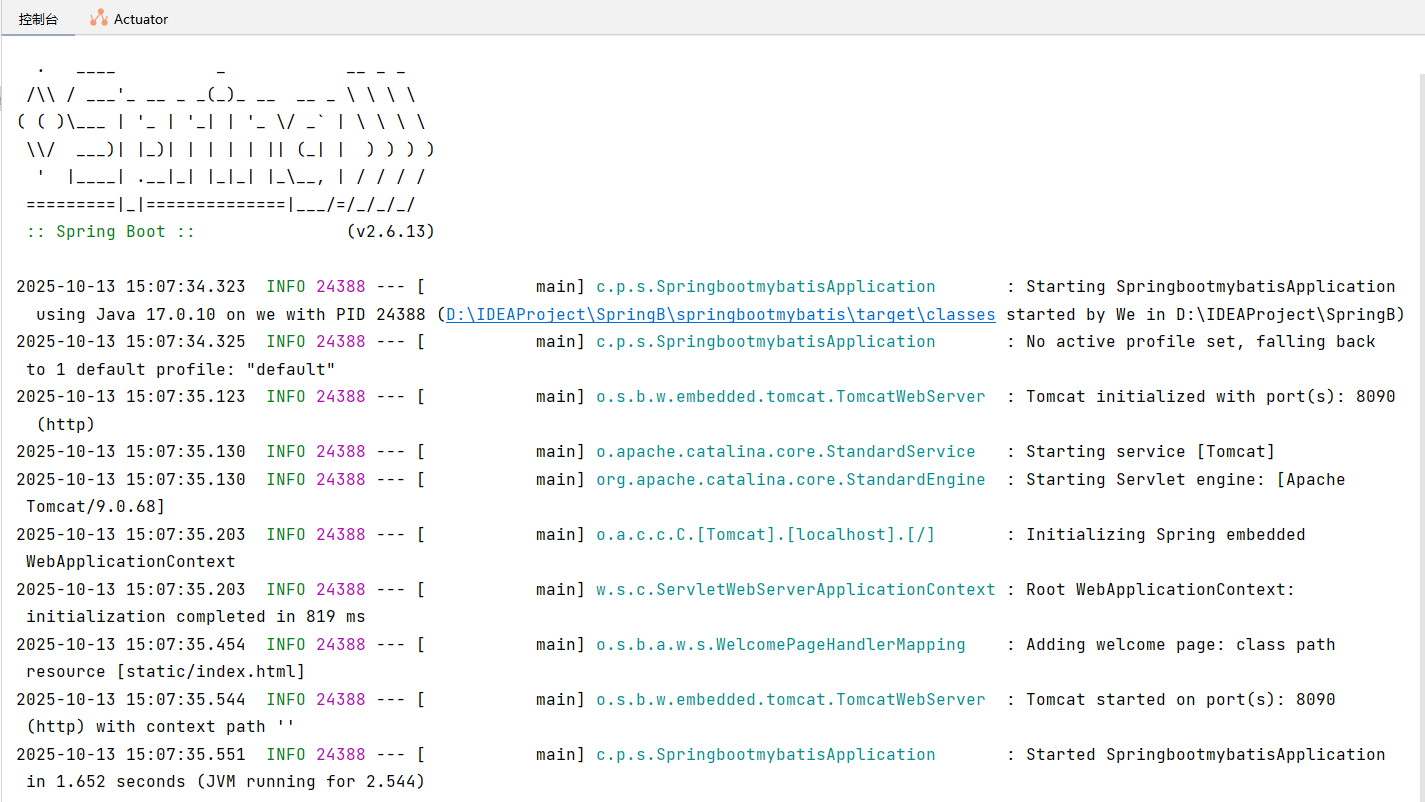Click TomcatWebServer logger in the 15:07:35.544 row
Viewport: 1425px width, 802px height.
point(791,699)
